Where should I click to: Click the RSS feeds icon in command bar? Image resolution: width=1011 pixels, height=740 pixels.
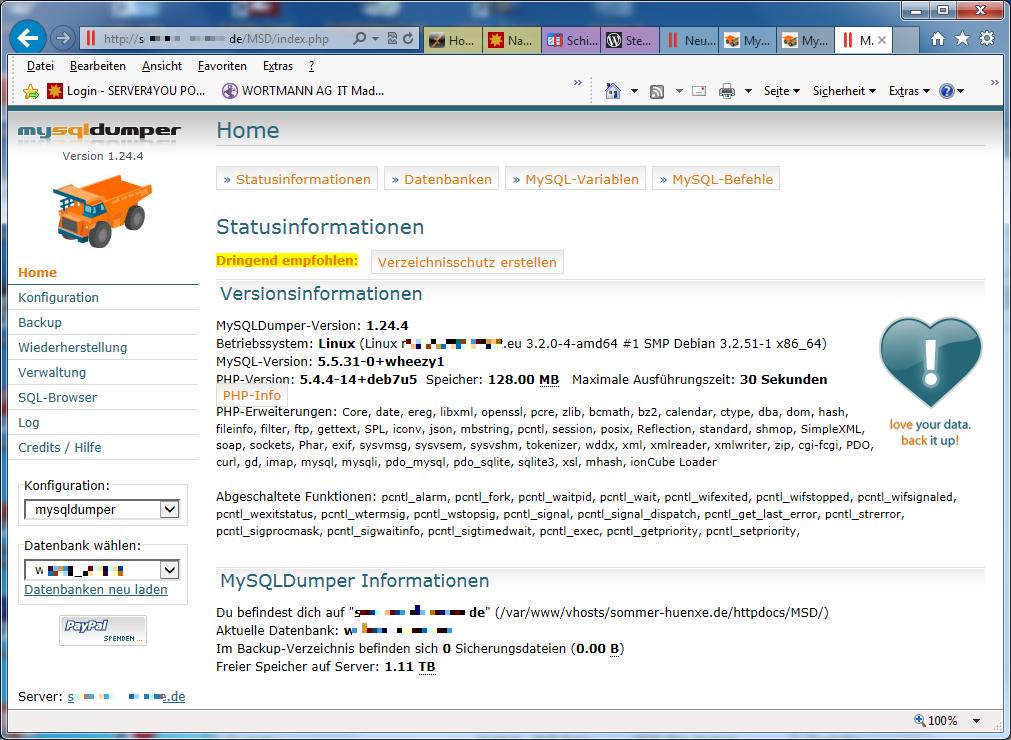coord(657,91)
